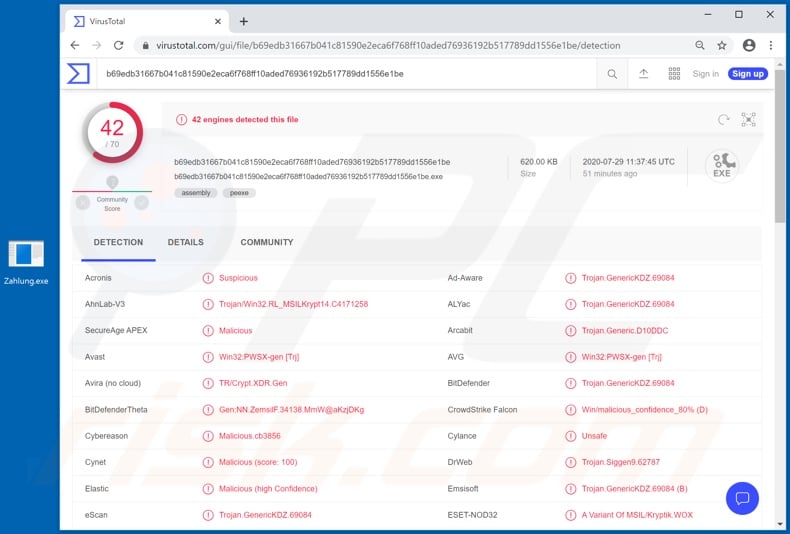Screen dimensions: 790x534
Task: Open the blue chat bubble button
Action: tap(742, 498)
